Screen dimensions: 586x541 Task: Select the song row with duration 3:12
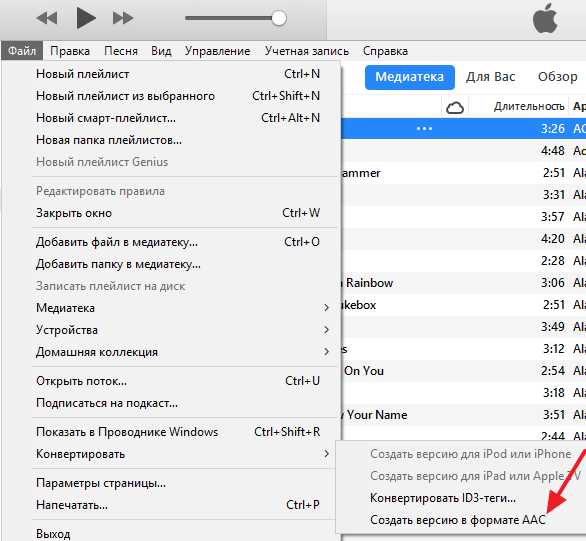[x=464, y=349]
